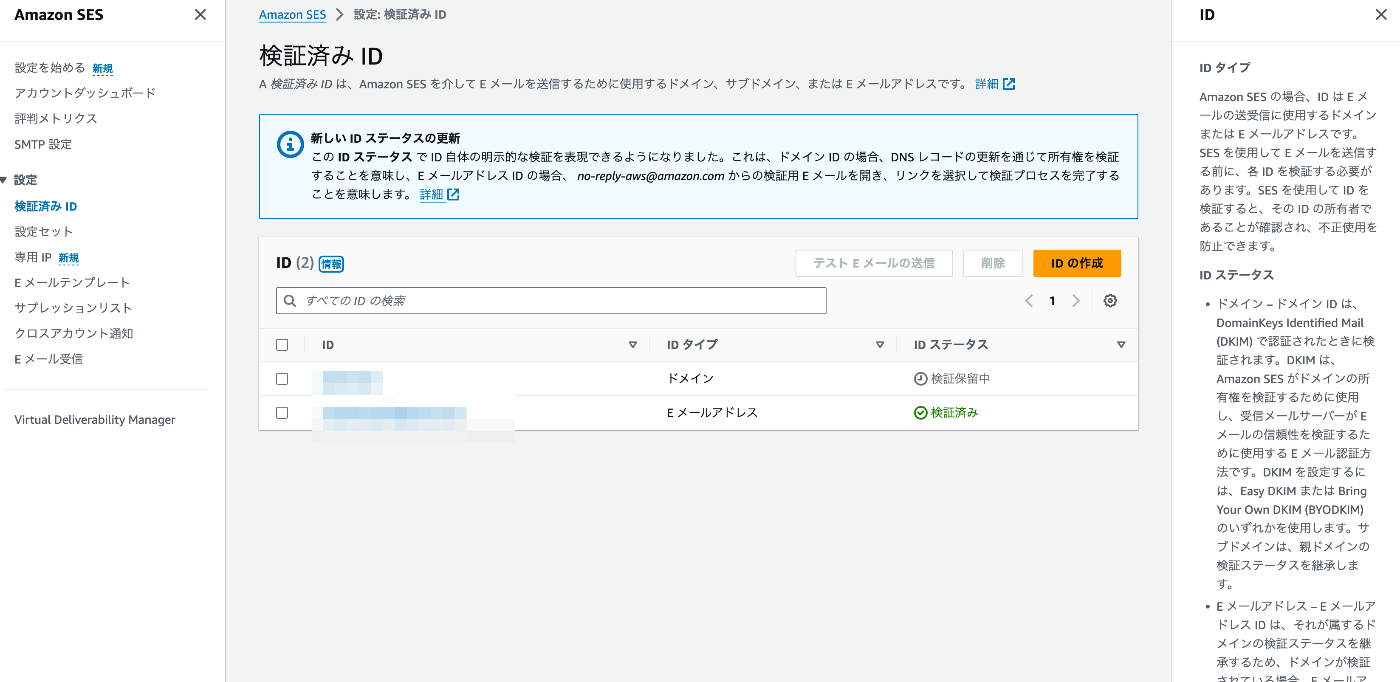
Task: Click the search magnifier icon
Action: pyautogui.click(x=290, y=301)
